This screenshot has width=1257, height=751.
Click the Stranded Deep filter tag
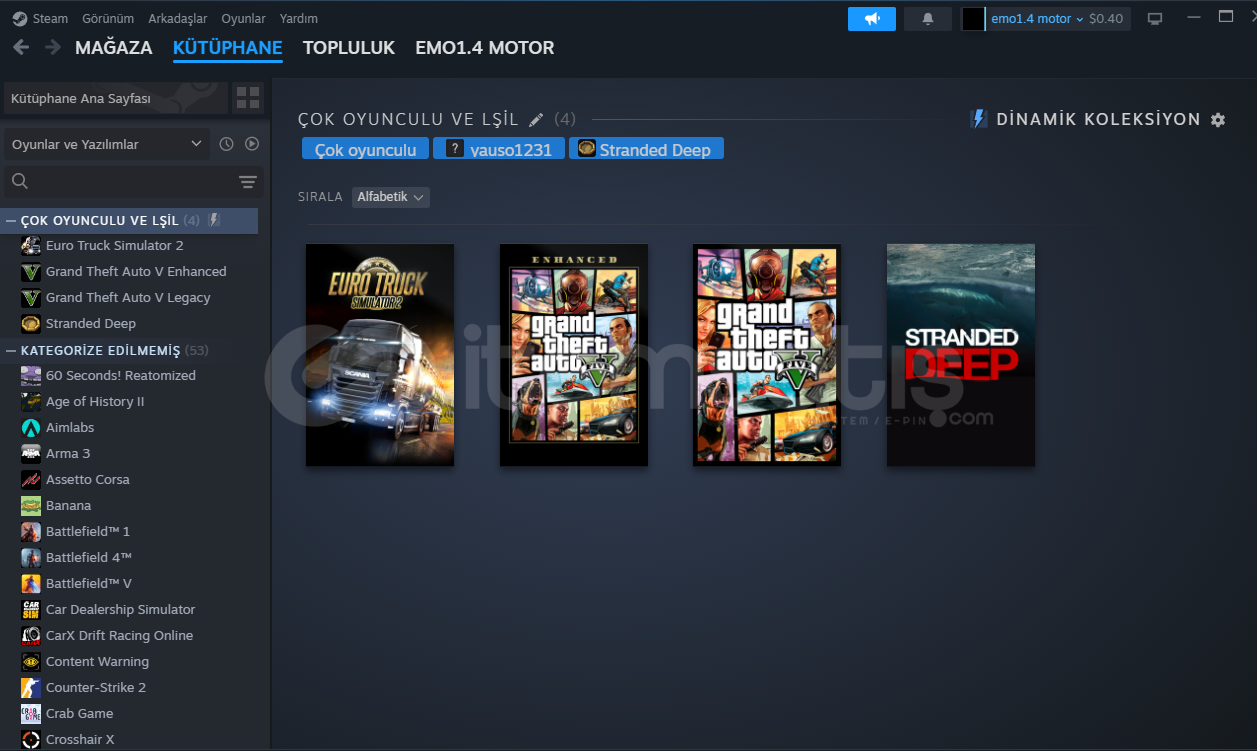tap(646, 149)
